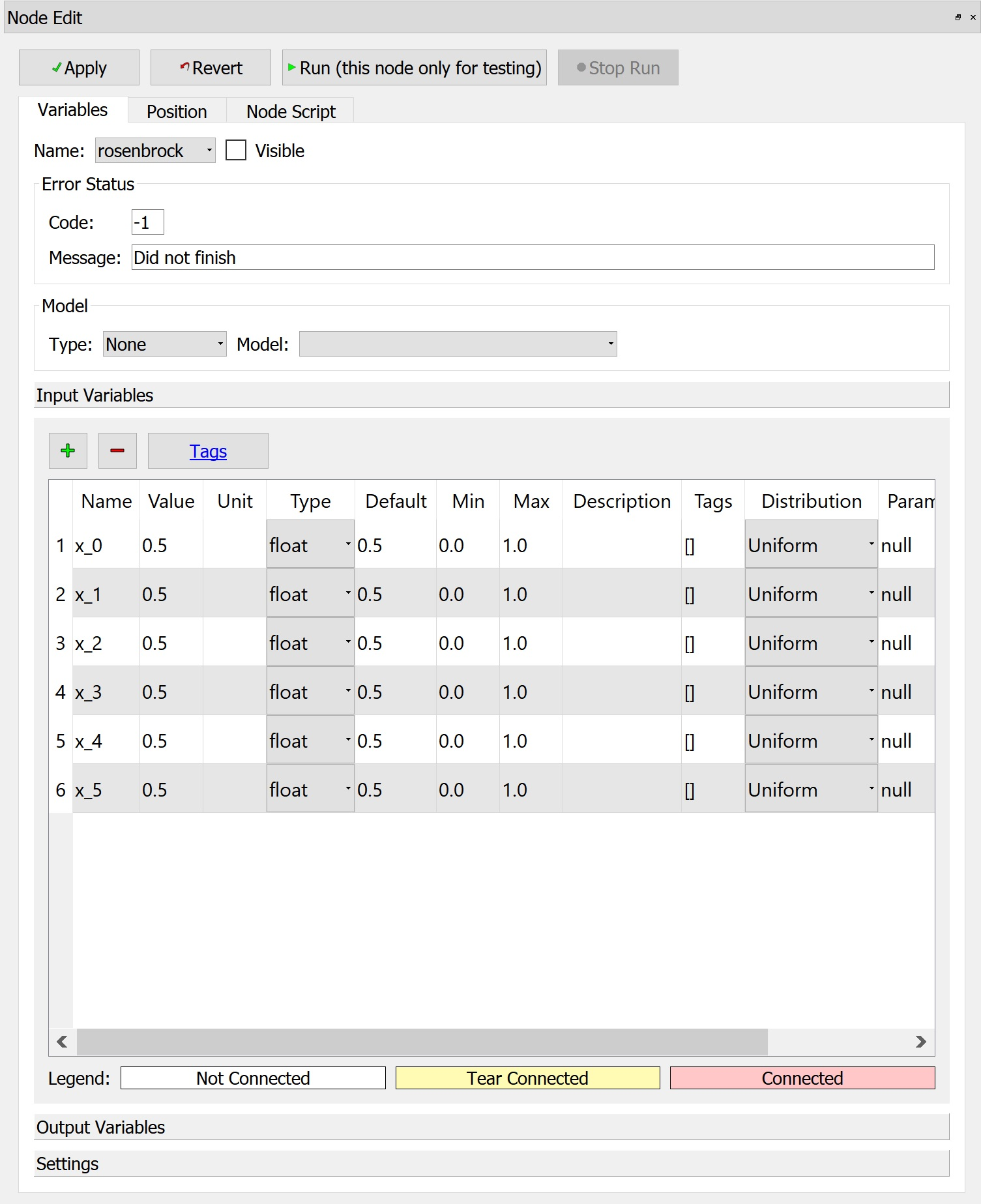Click the green plus add-variable icon
The height and width of the screenshot is (1204, 981).
tap(68, 450)
